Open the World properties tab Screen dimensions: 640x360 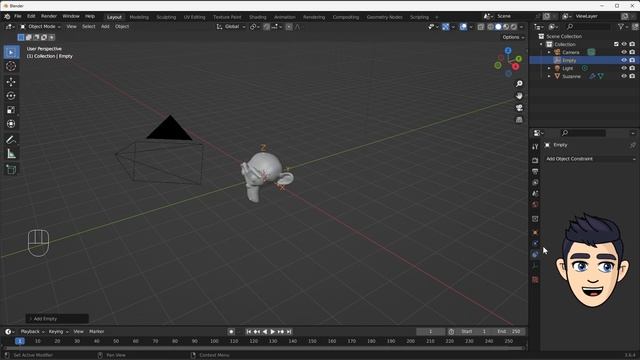point(535,204)
